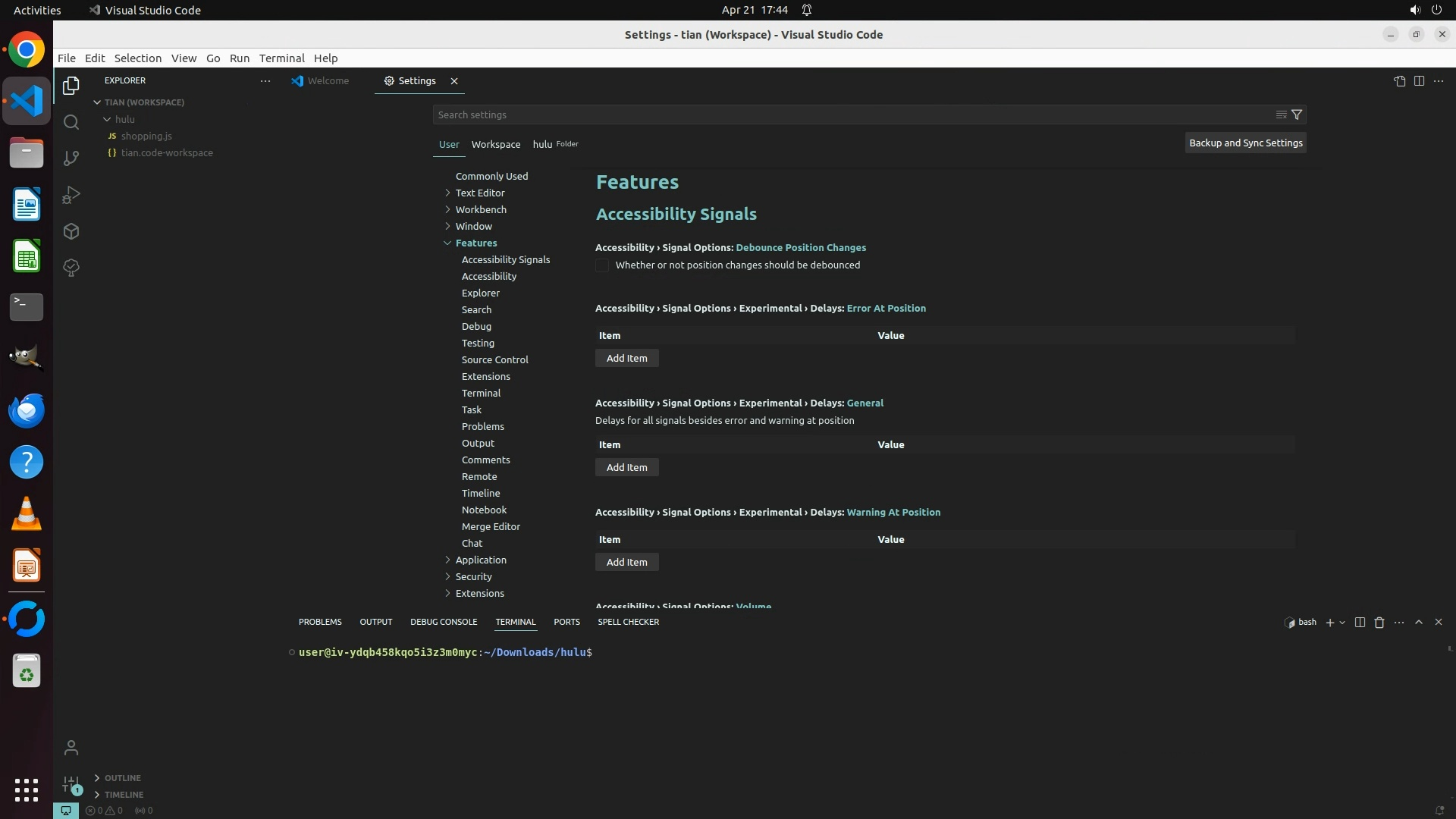Screen dimensions: 1456x819
Task: Open Source Control view icon
Action: click(71, 158)
